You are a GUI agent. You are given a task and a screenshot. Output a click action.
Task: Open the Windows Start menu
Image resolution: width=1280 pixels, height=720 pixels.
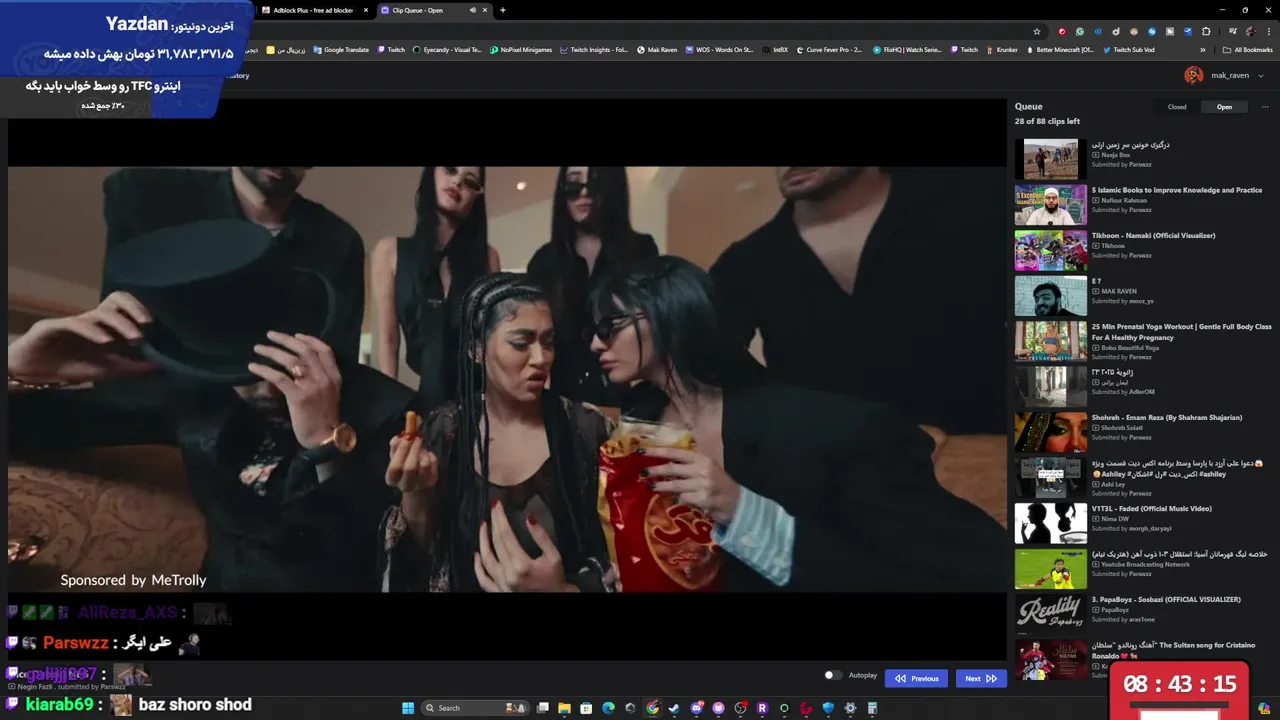click(x=408, y=708)
